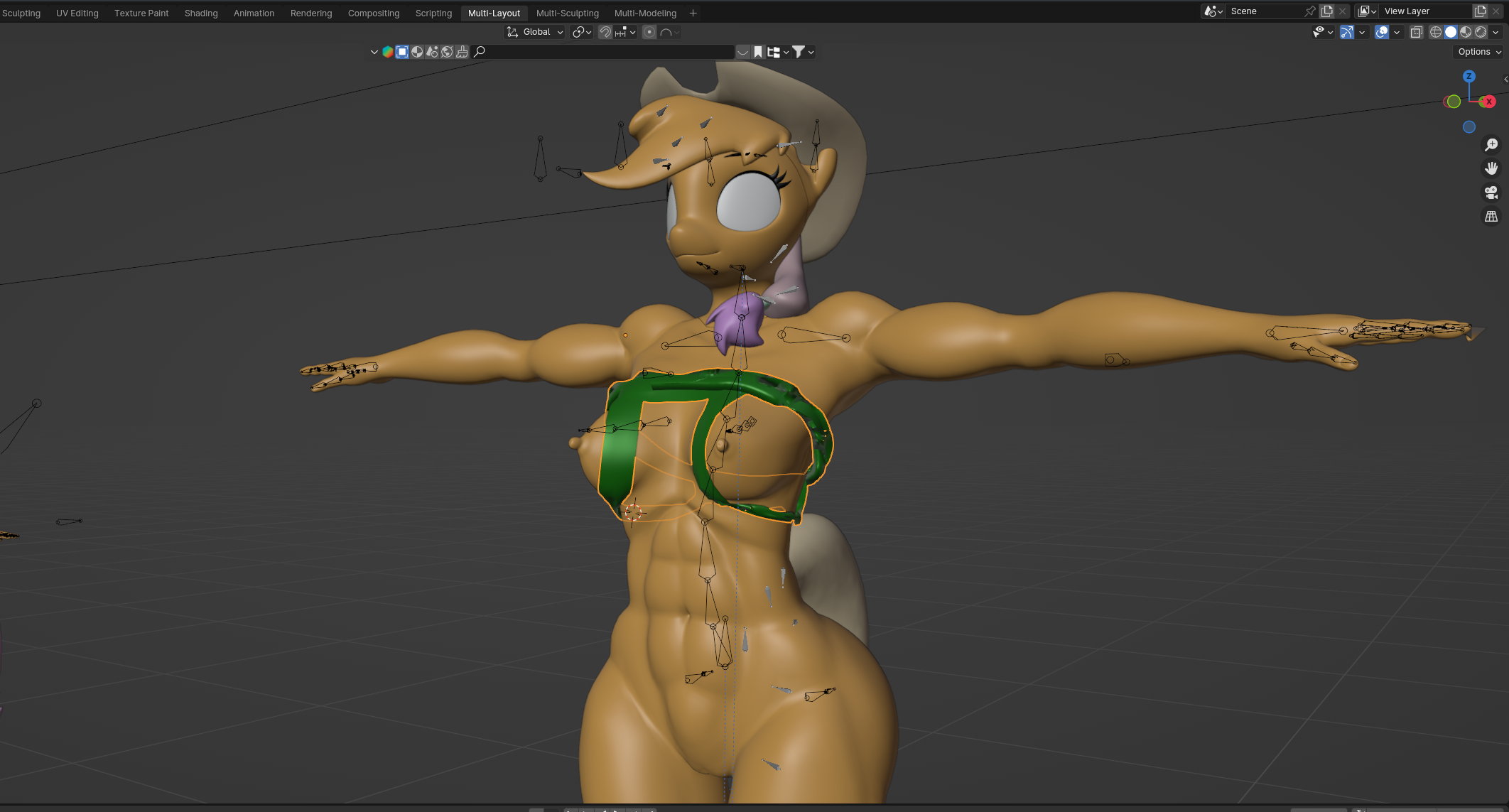
Task: Toggle snapping magnet
Action: pyautogui.click(x=605, y=32)
